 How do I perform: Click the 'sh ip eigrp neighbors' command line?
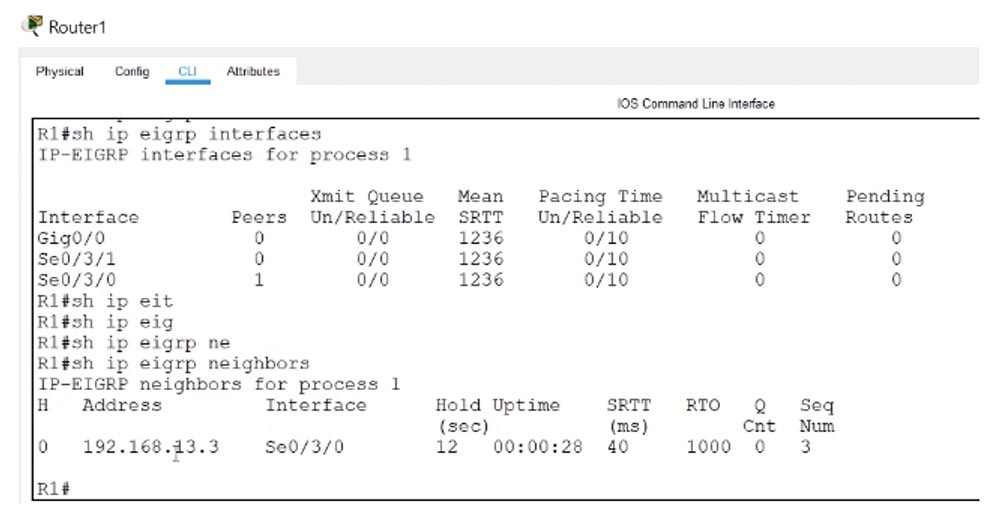point(173,363)
